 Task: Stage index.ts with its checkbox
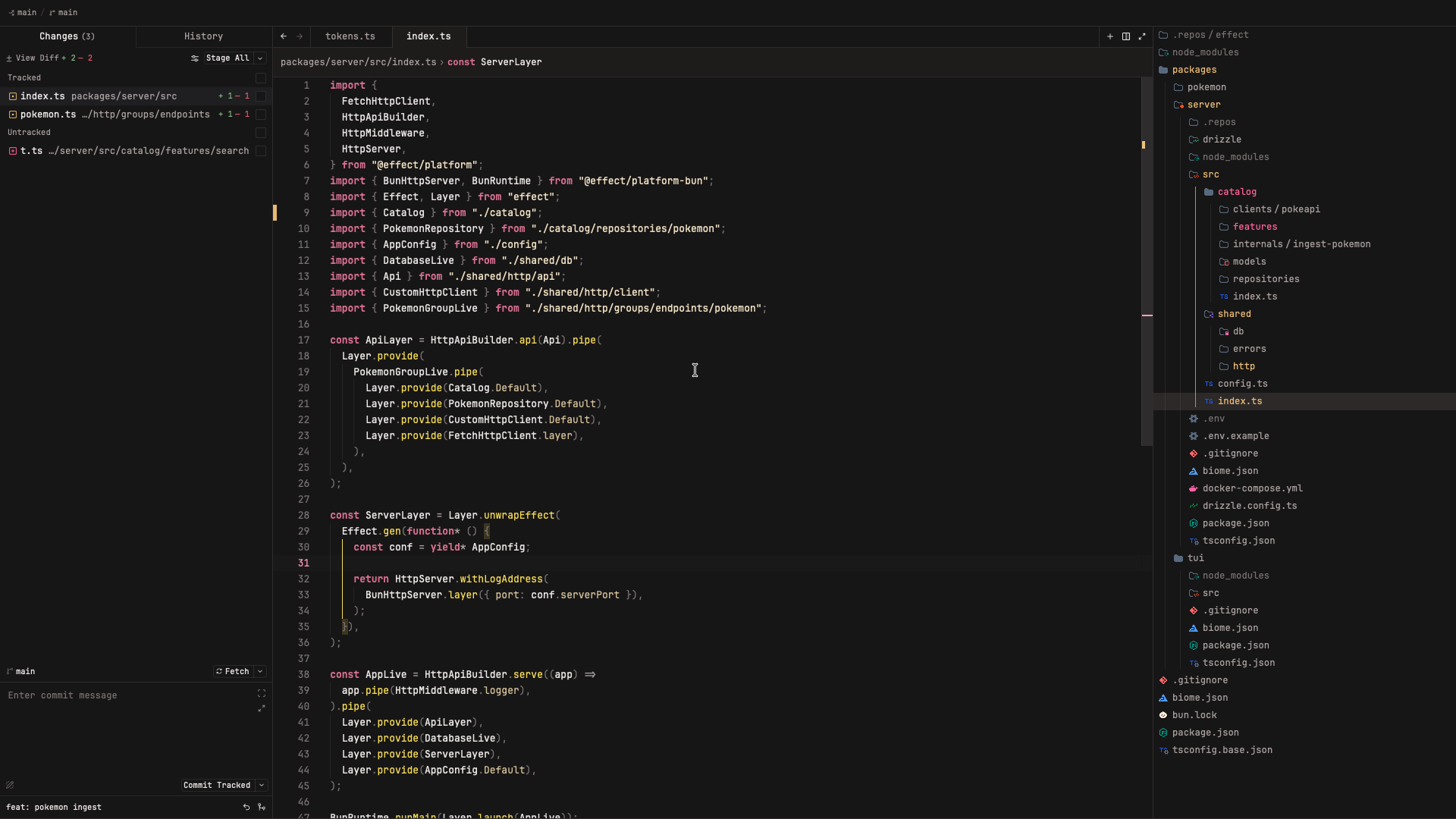[261, 96]
